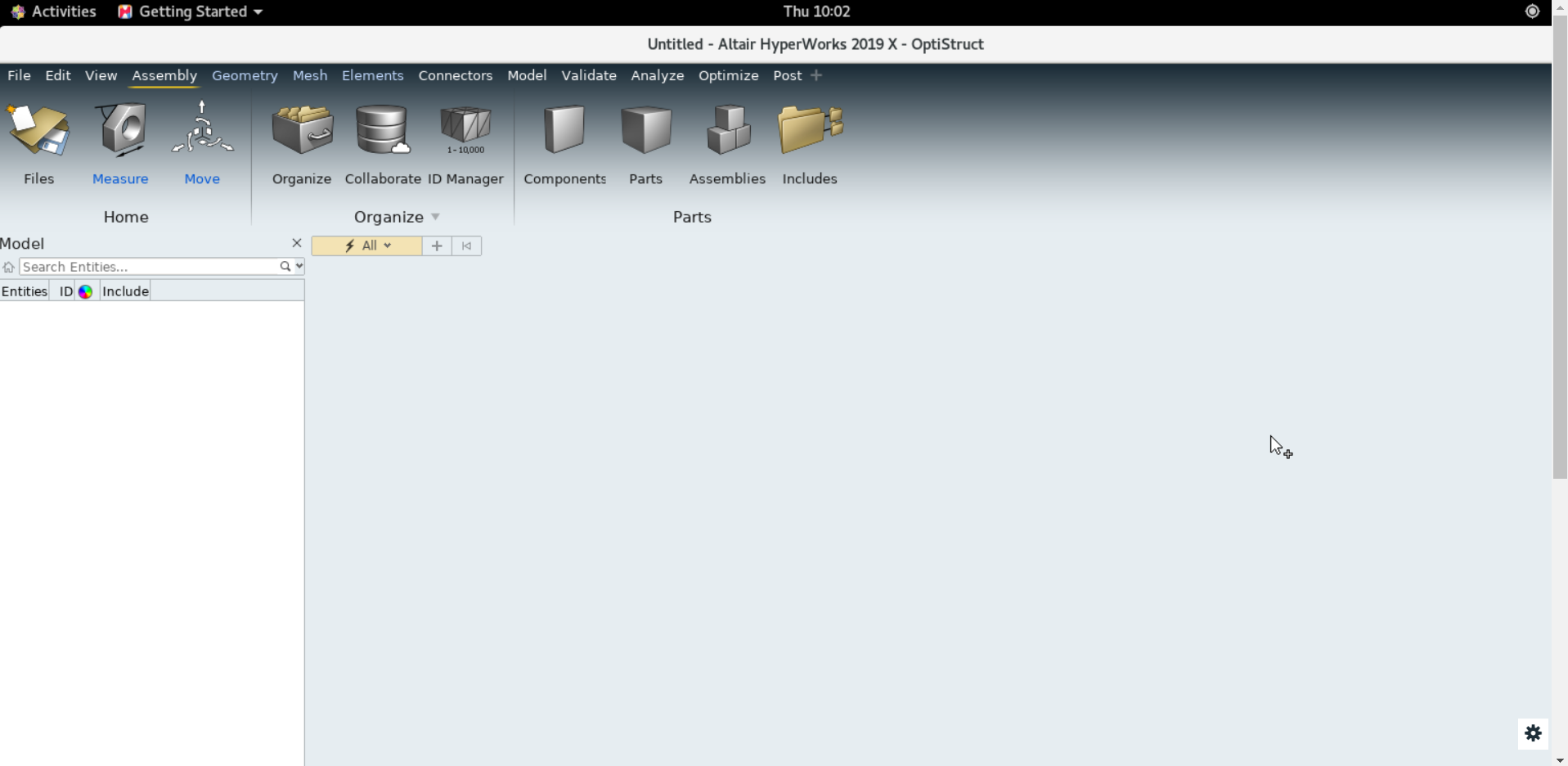
Task: Open the Getting Started app menu
Action: click(x=190, y=11)
